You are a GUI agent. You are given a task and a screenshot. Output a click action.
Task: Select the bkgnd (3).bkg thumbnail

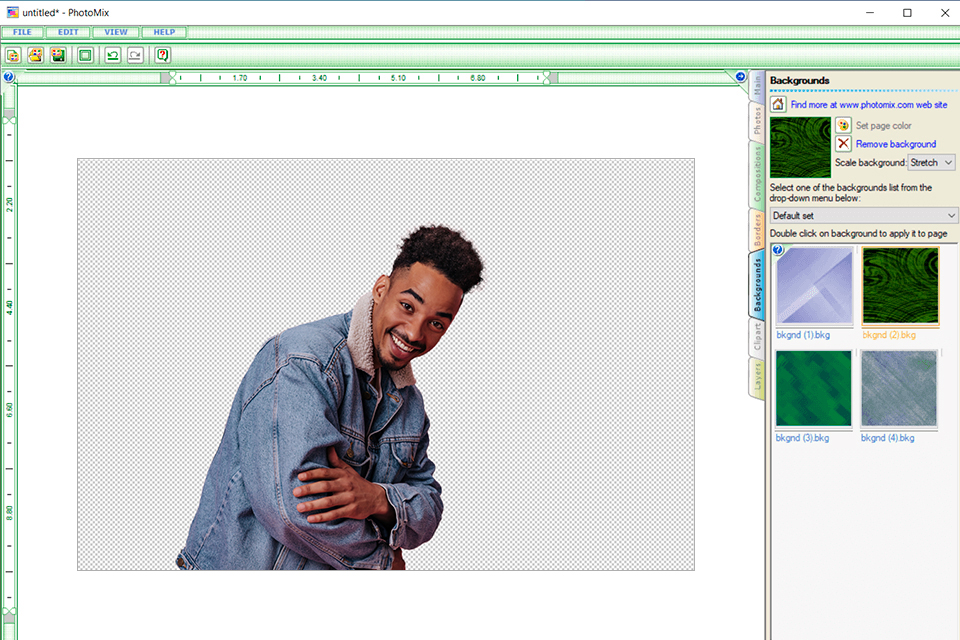tap(813, 388)
